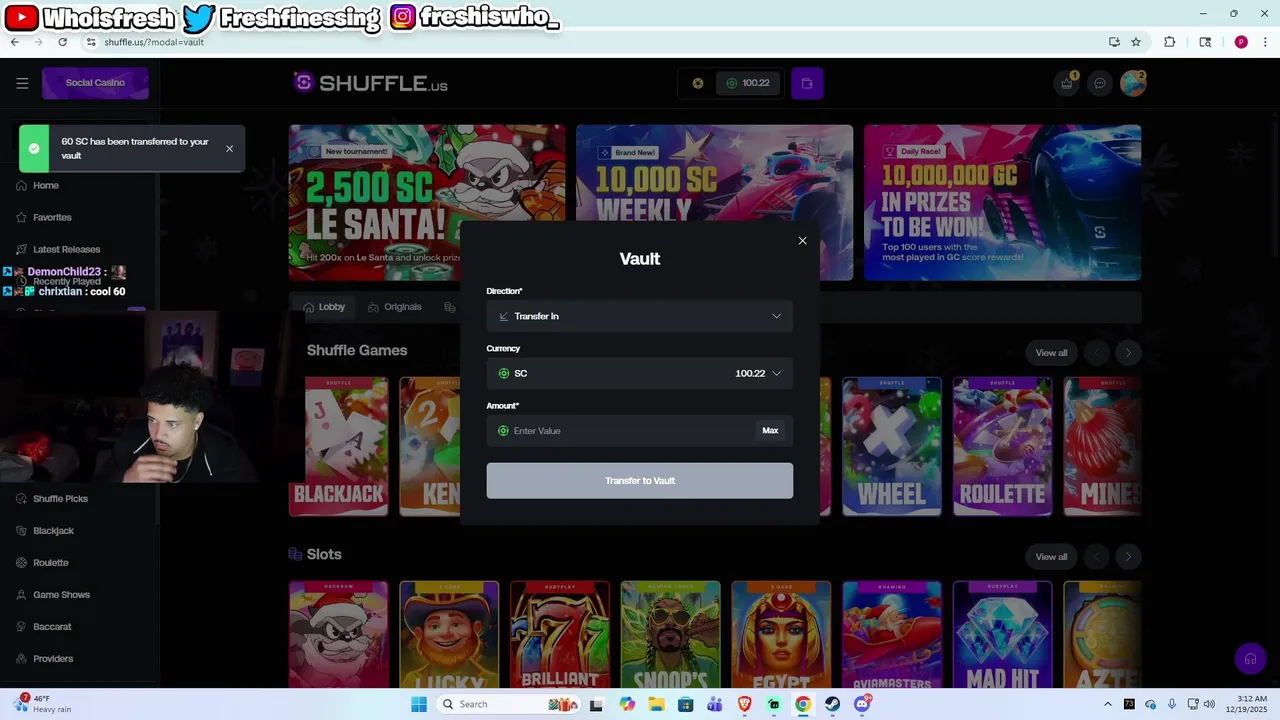Go back in Chrome
The image size is (1280, 720).
pyautogui.click(x=15, y=42)
